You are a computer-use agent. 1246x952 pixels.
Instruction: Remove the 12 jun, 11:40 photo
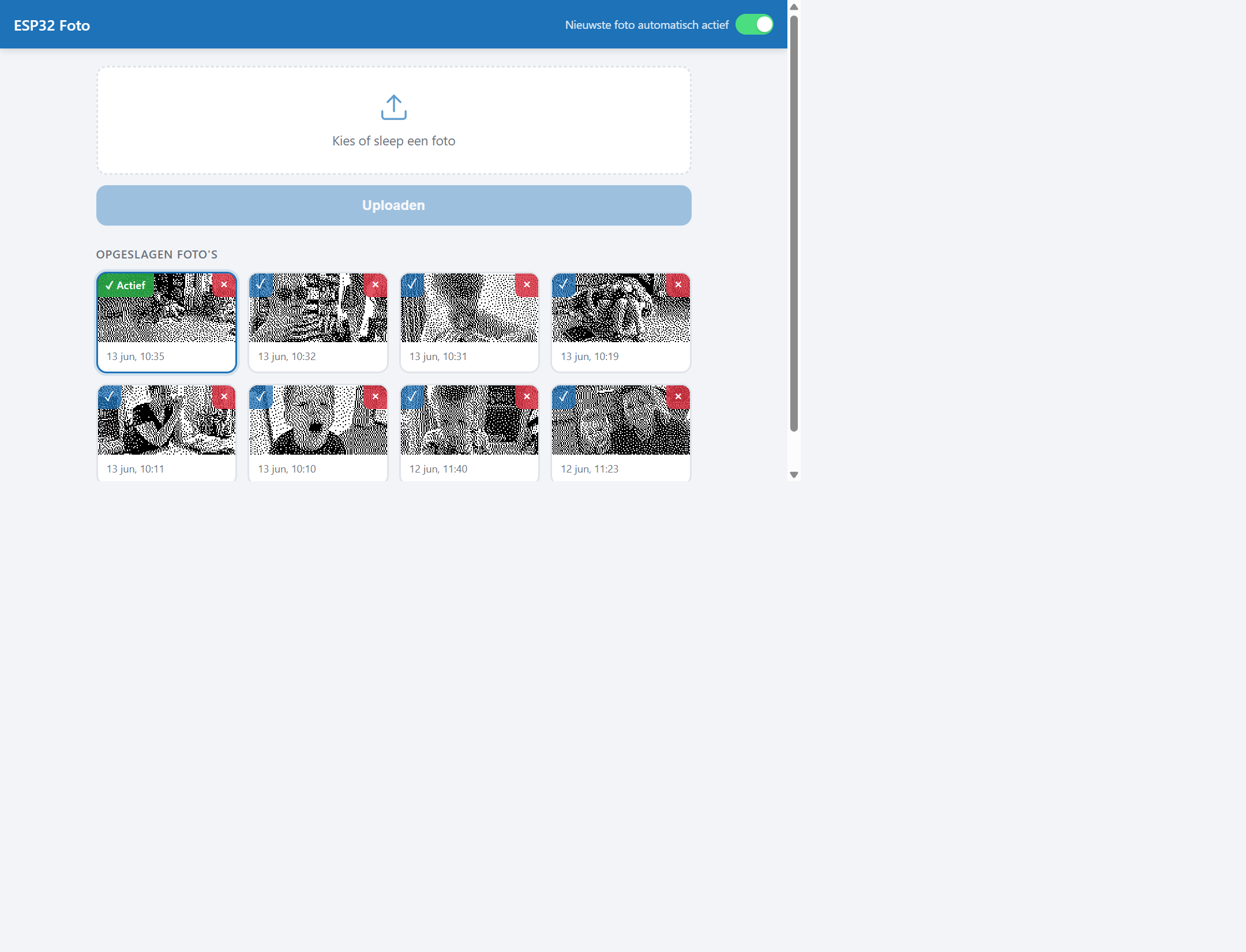(527, 397)
